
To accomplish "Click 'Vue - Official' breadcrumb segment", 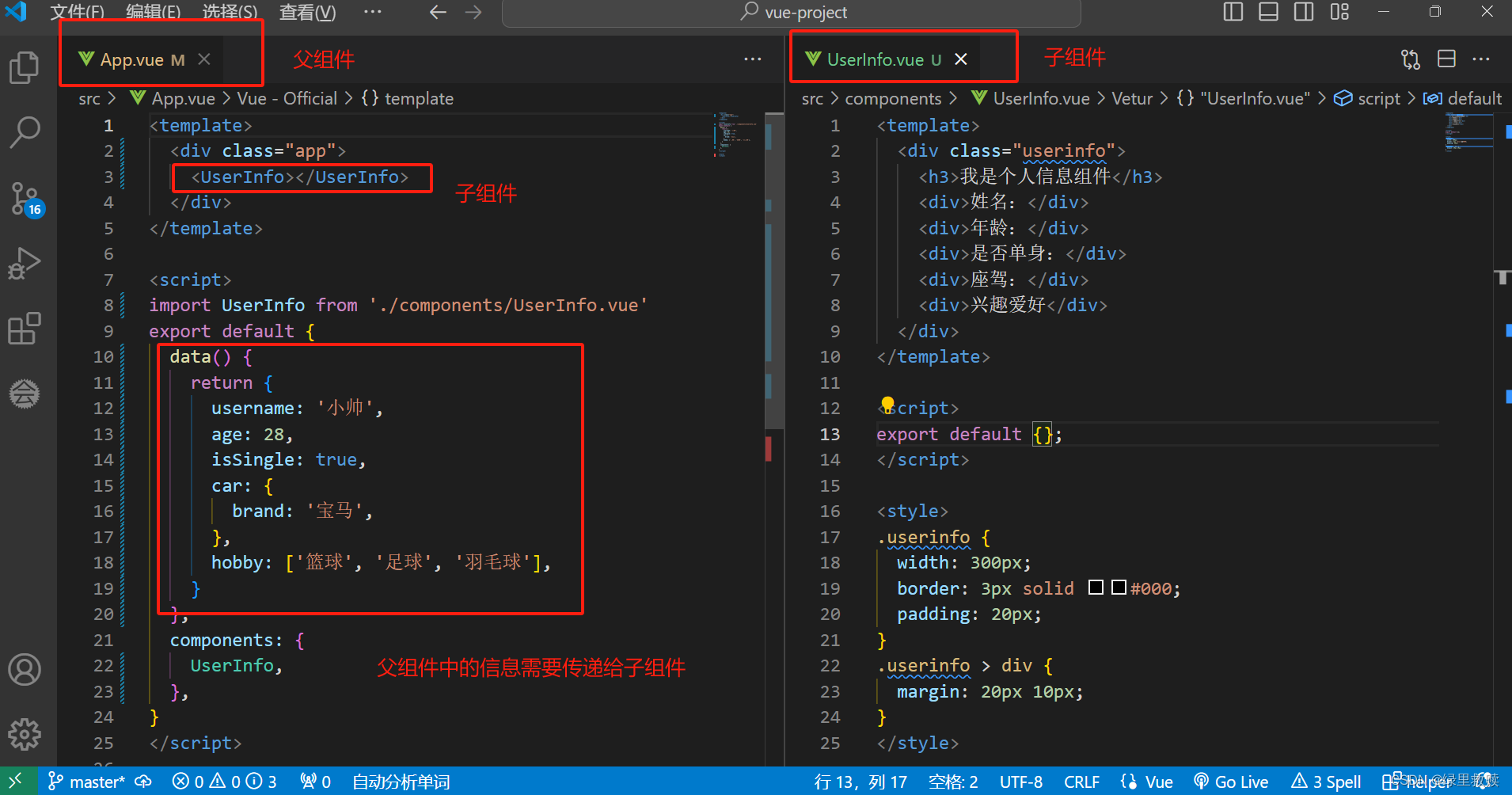I will point(287,98).
